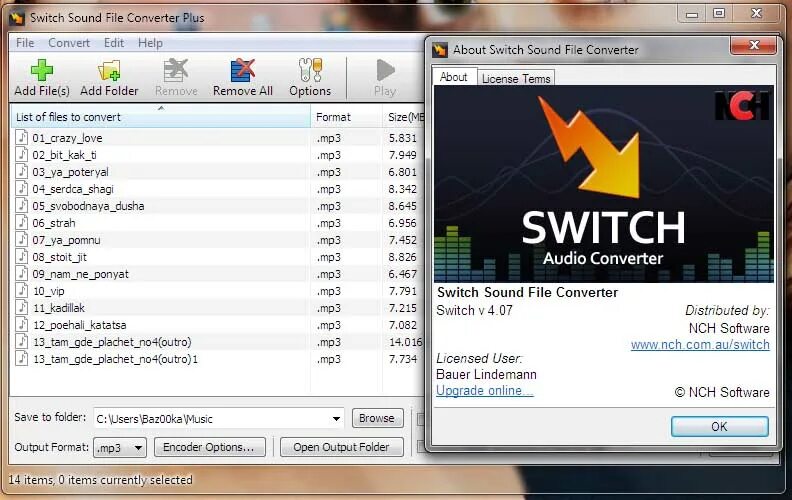Click the Bauer Lindemann licensed user name

(x=486, y=374)
